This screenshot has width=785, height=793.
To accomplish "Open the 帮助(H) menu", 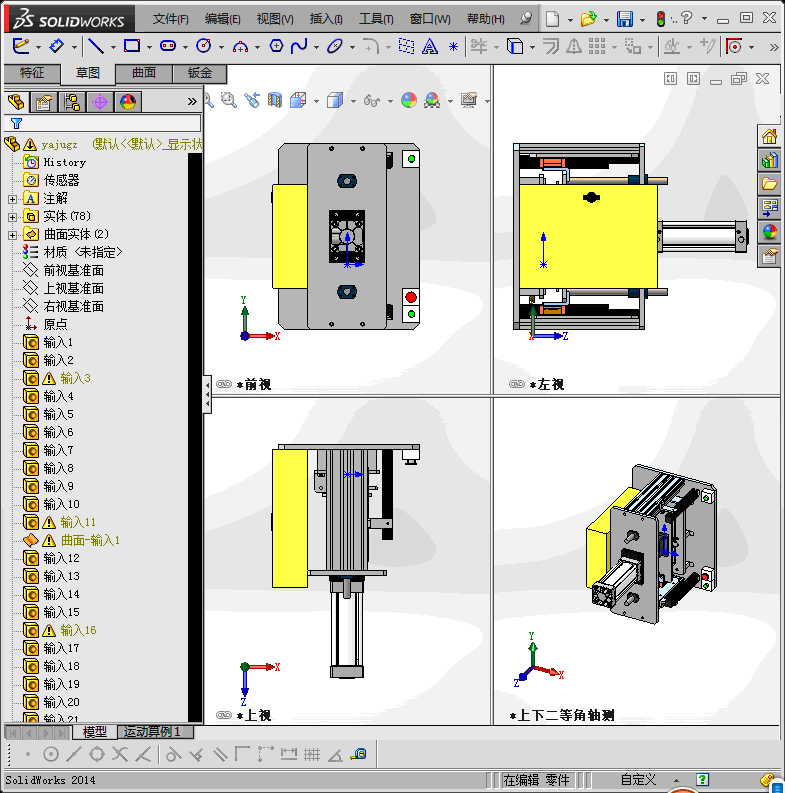I will coord(486,19).
